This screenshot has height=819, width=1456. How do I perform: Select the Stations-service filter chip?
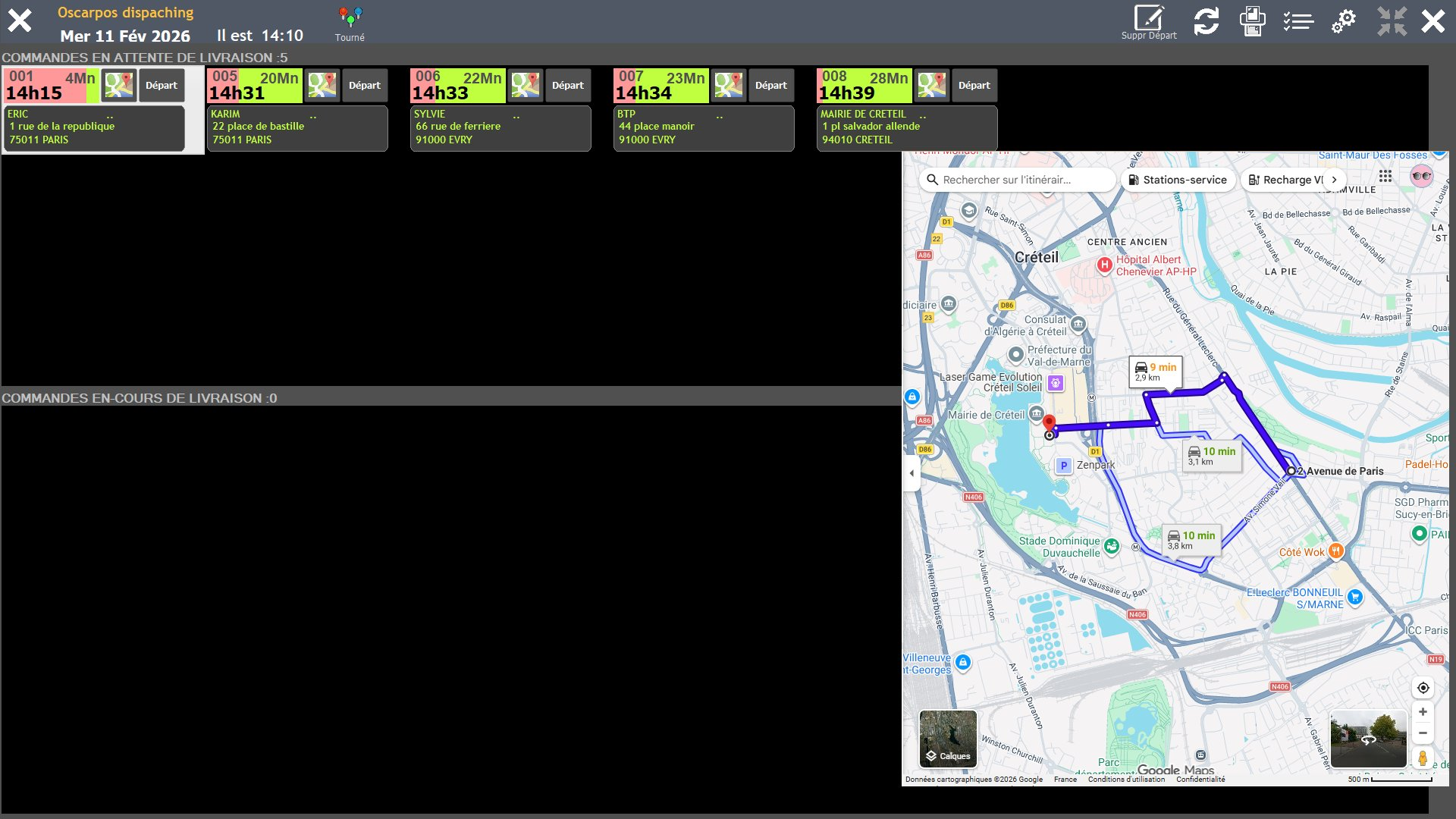coord(1178,180)
